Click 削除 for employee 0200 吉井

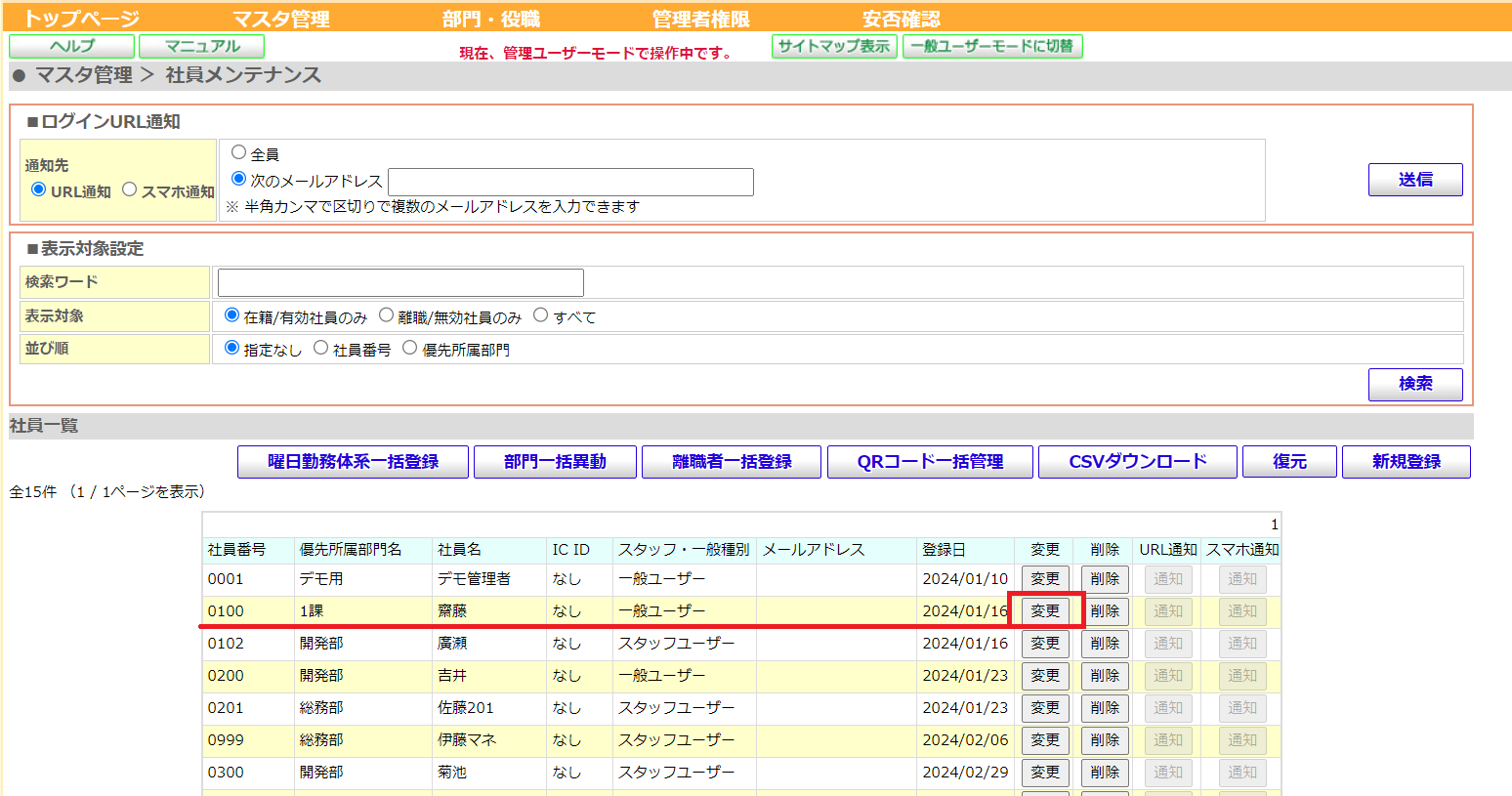[x=1105, y=676]
